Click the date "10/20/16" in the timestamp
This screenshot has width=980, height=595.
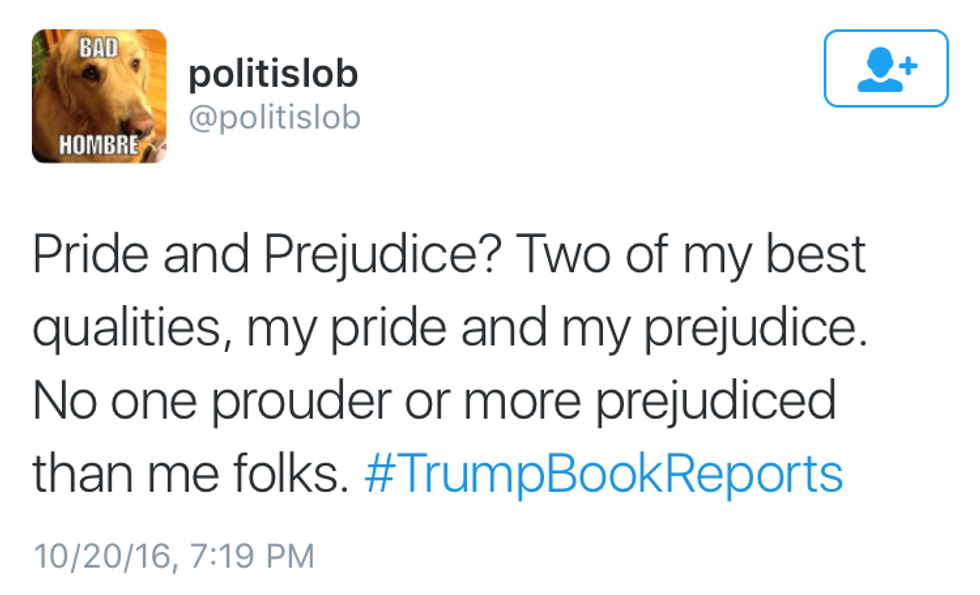click(x=100, y=555)
